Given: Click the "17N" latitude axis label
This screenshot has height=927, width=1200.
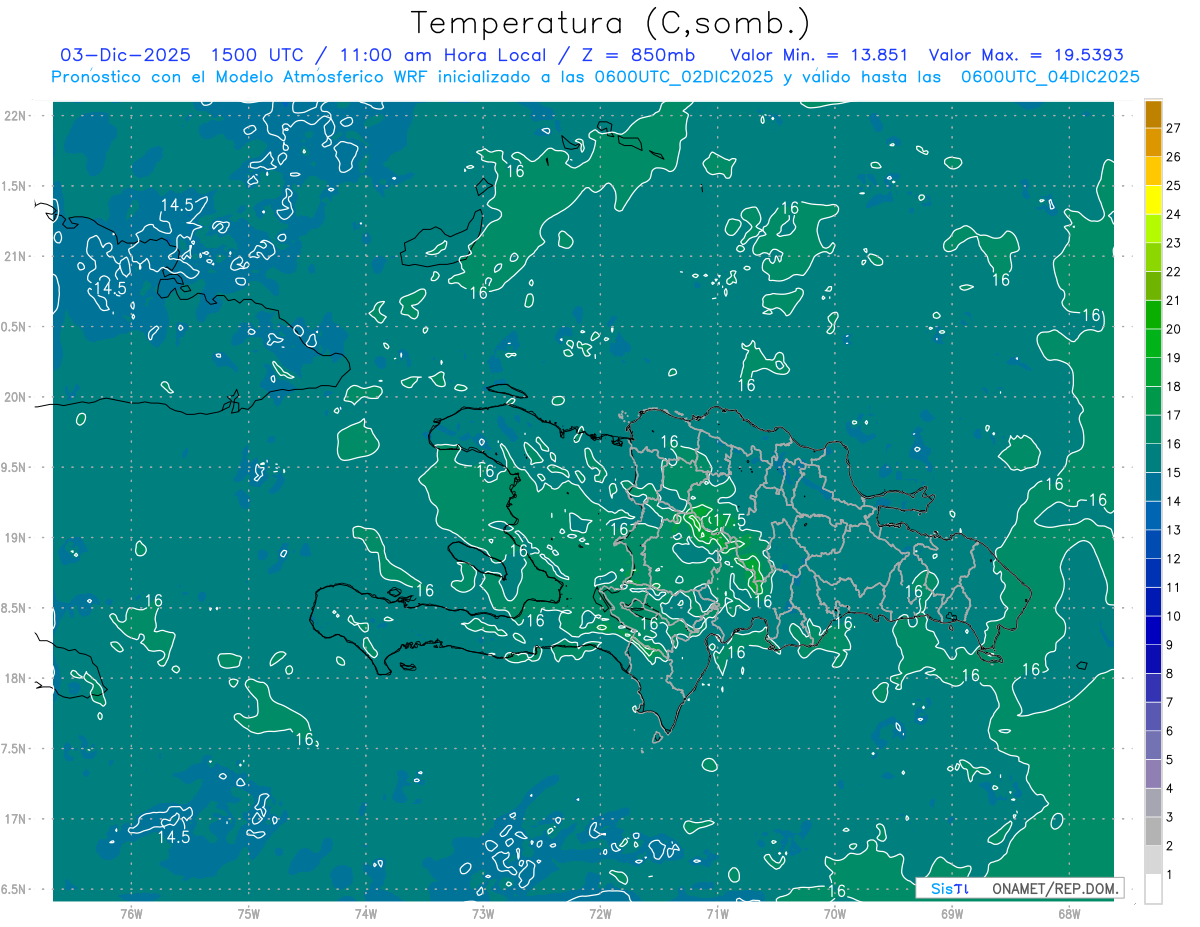Looking at the screenshot, I should (x=15, y=819).
